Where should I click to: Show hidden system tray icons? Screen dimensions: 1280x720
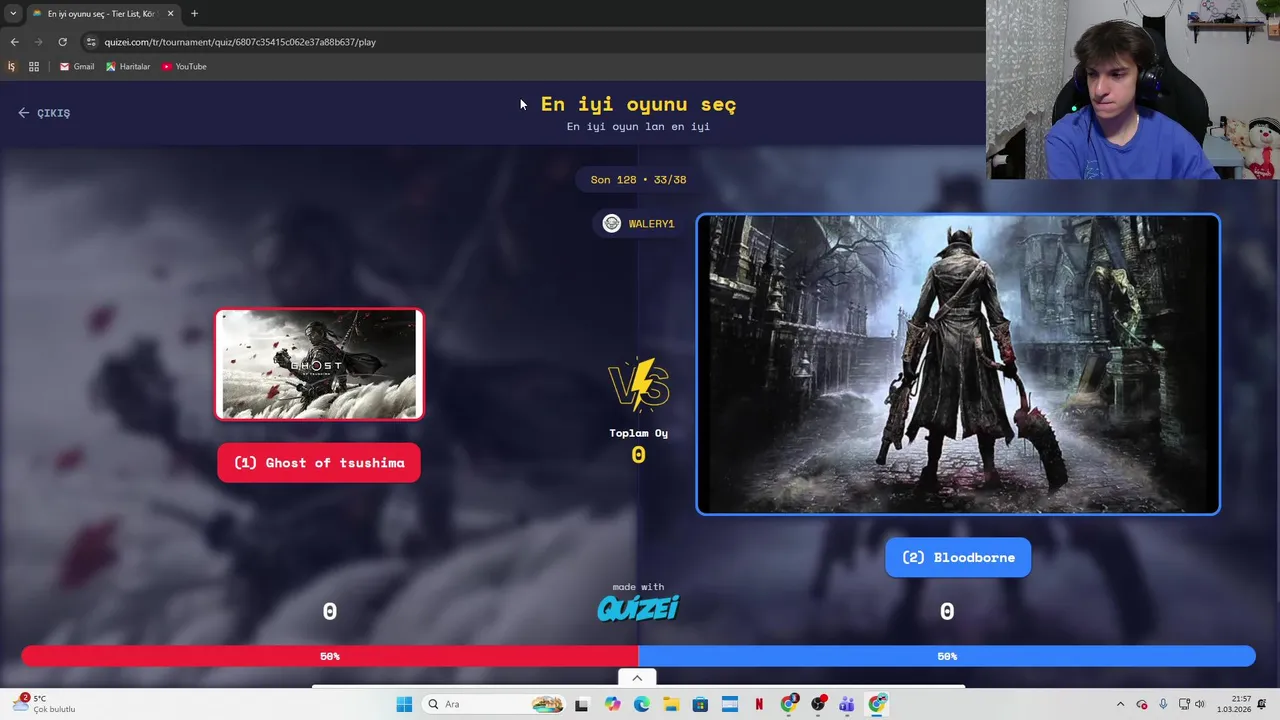(1120, 704)
